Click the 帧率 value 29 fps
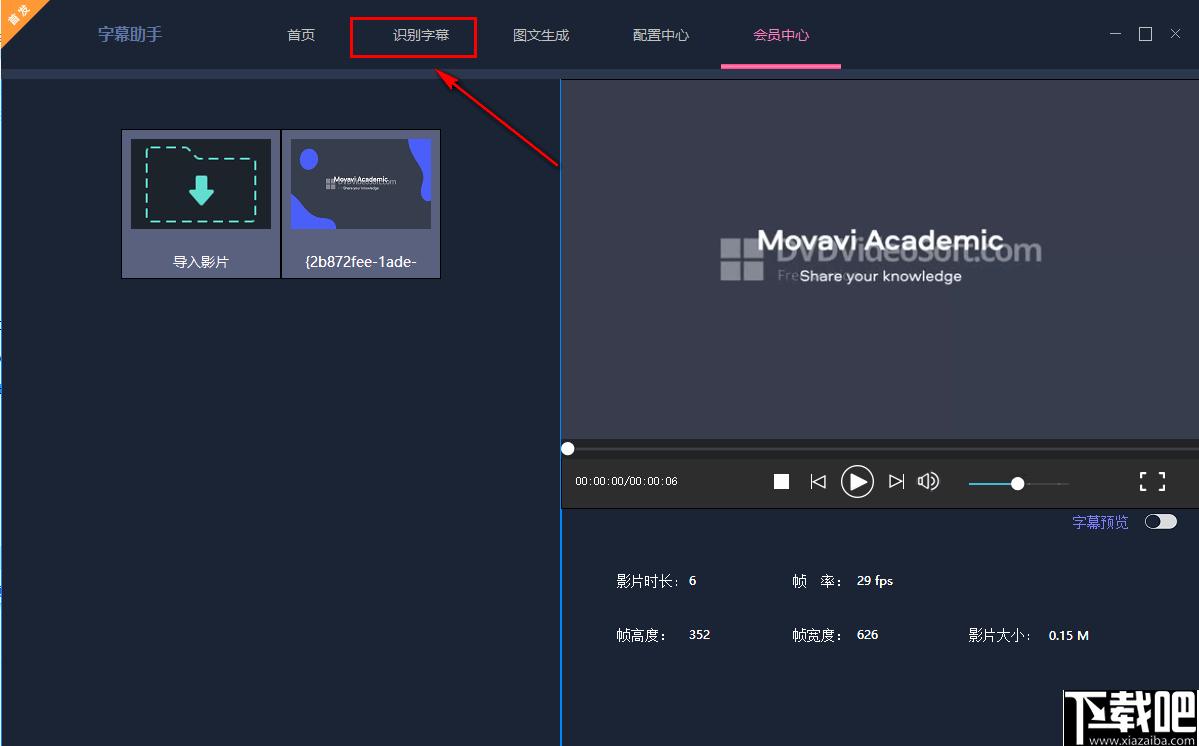The height and width of the screenshot is (746, 1199). (x=875, y=581)
